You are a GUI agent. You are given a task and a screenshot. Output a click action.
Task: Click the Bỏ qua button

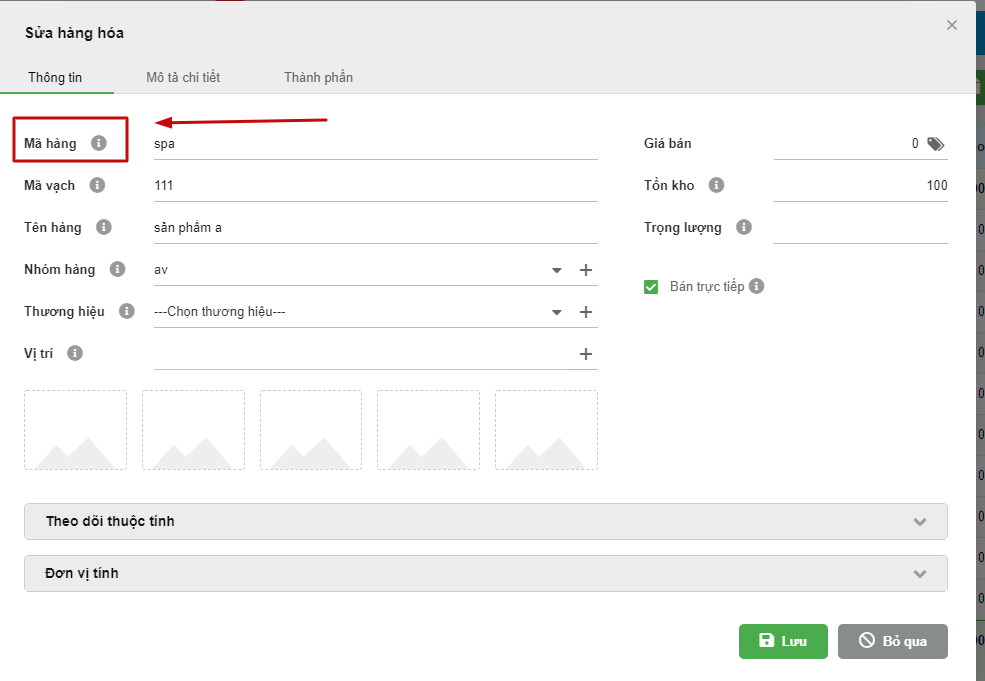click(892, 641)
